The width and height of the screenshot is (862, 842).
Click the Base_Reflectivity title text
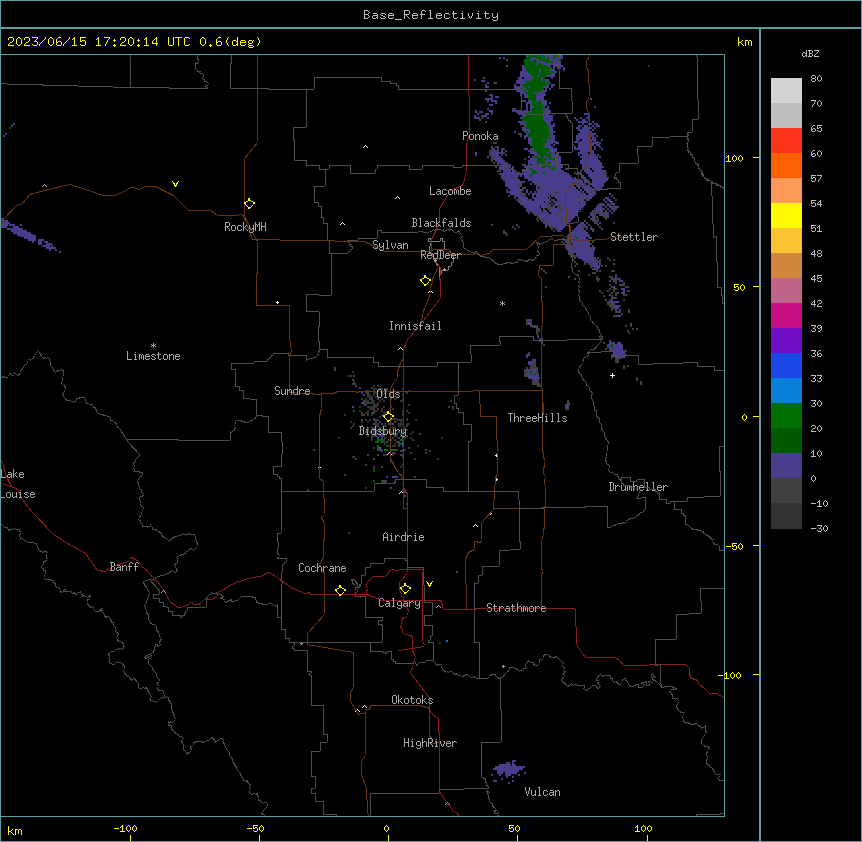[x=431, y=15]
